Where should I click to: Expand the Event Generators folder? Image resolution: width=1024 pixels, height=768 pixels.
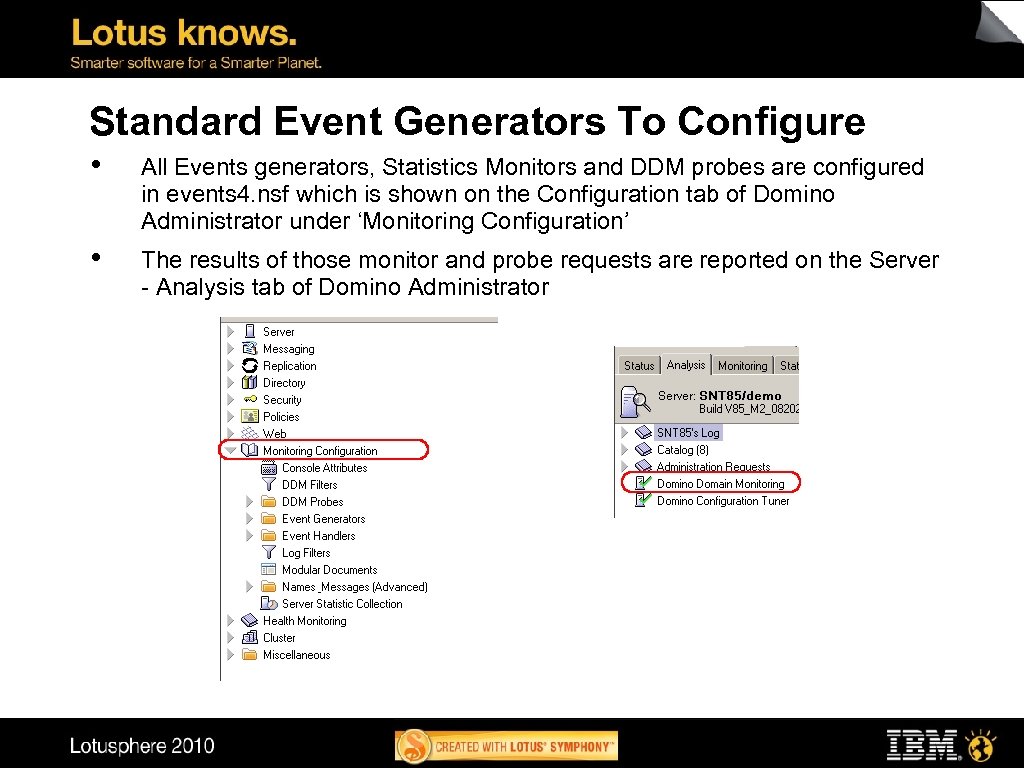coord(247,518)
